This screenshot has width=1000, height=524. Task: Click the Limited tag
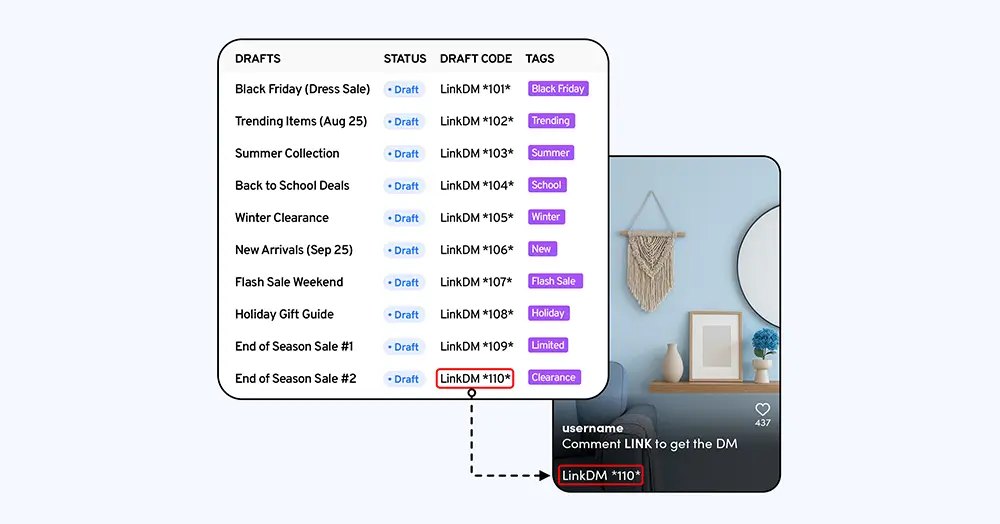pyautogui.click(x=548, y=346)
